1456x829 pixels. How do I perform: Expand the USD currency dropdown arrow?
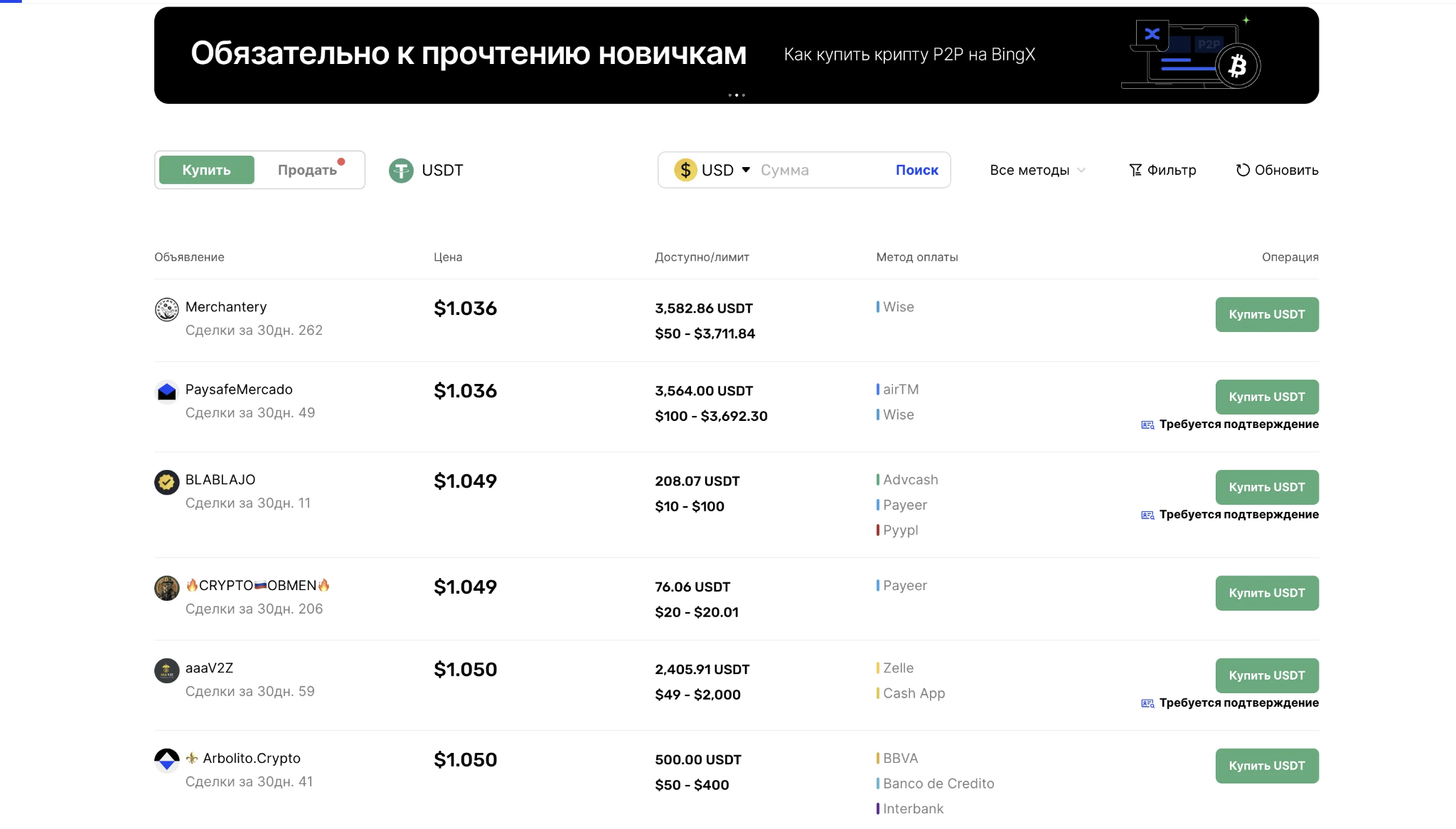tap(746, 170)
